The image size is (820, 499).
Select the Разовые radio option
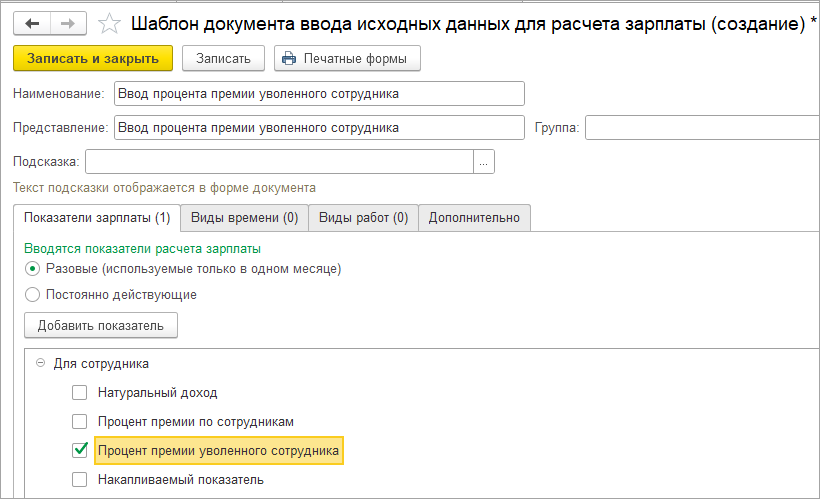[x=33, y=269]
